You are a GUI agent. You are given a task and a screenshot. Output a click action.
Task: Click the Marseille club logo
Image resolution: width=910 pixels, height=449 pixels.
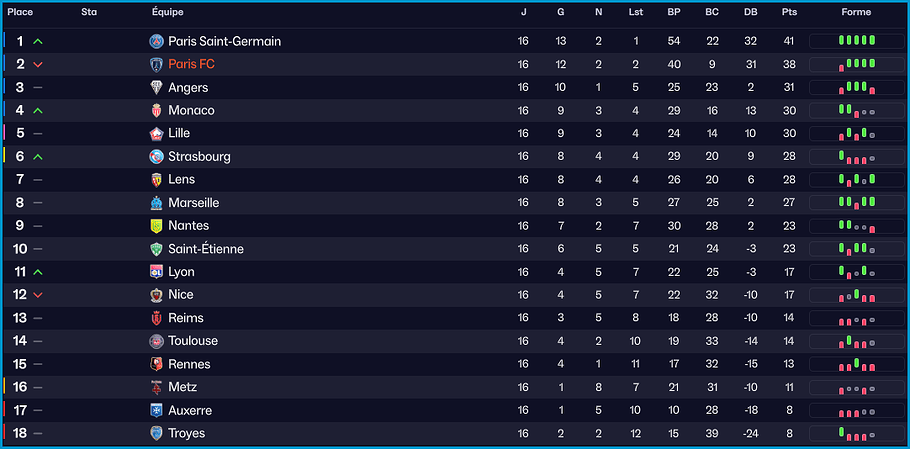pyautogui.click(x=156, y=203)
